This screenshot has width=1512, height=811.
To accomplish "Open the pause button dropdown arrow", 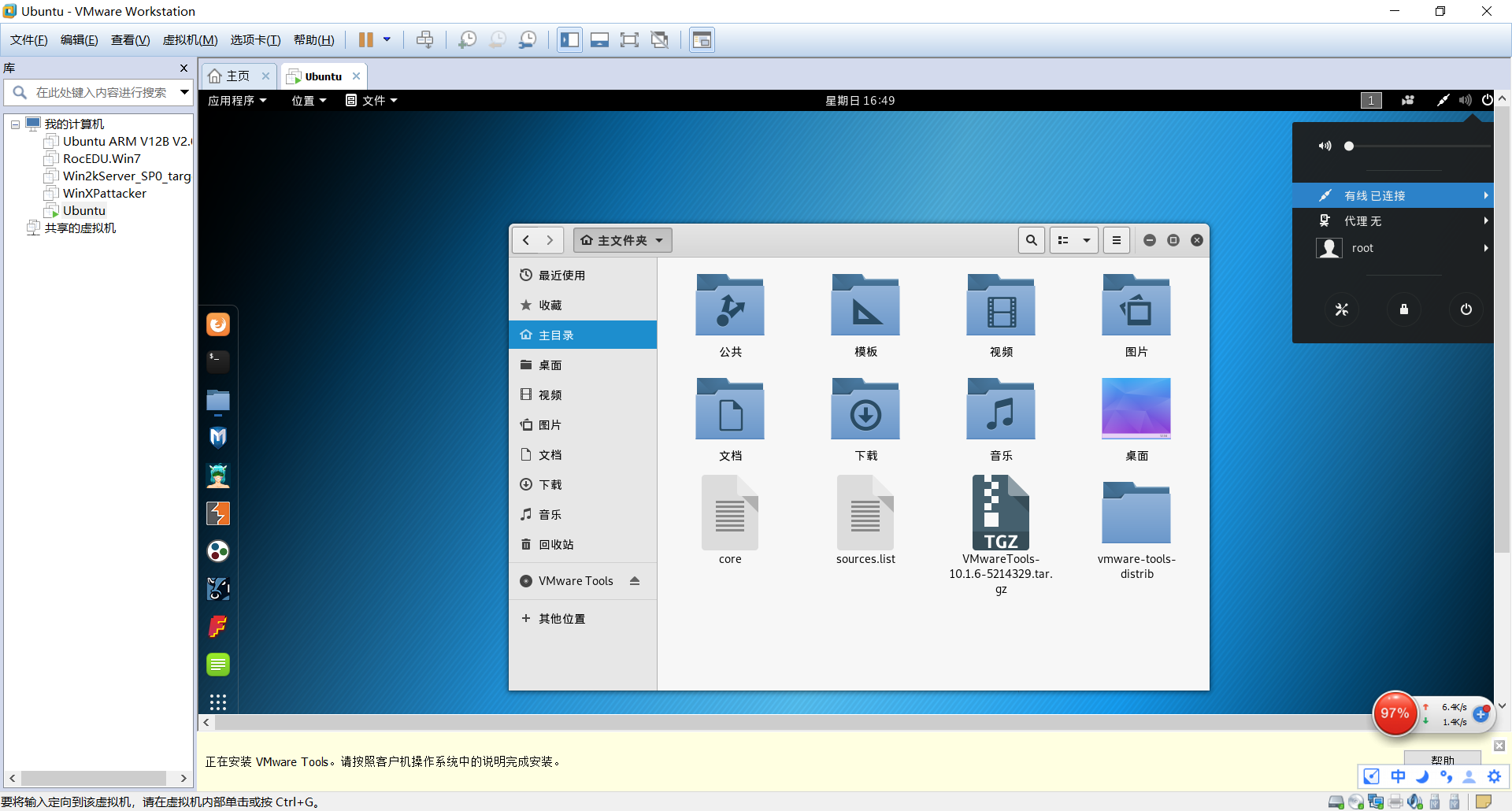I will point(386,39).
